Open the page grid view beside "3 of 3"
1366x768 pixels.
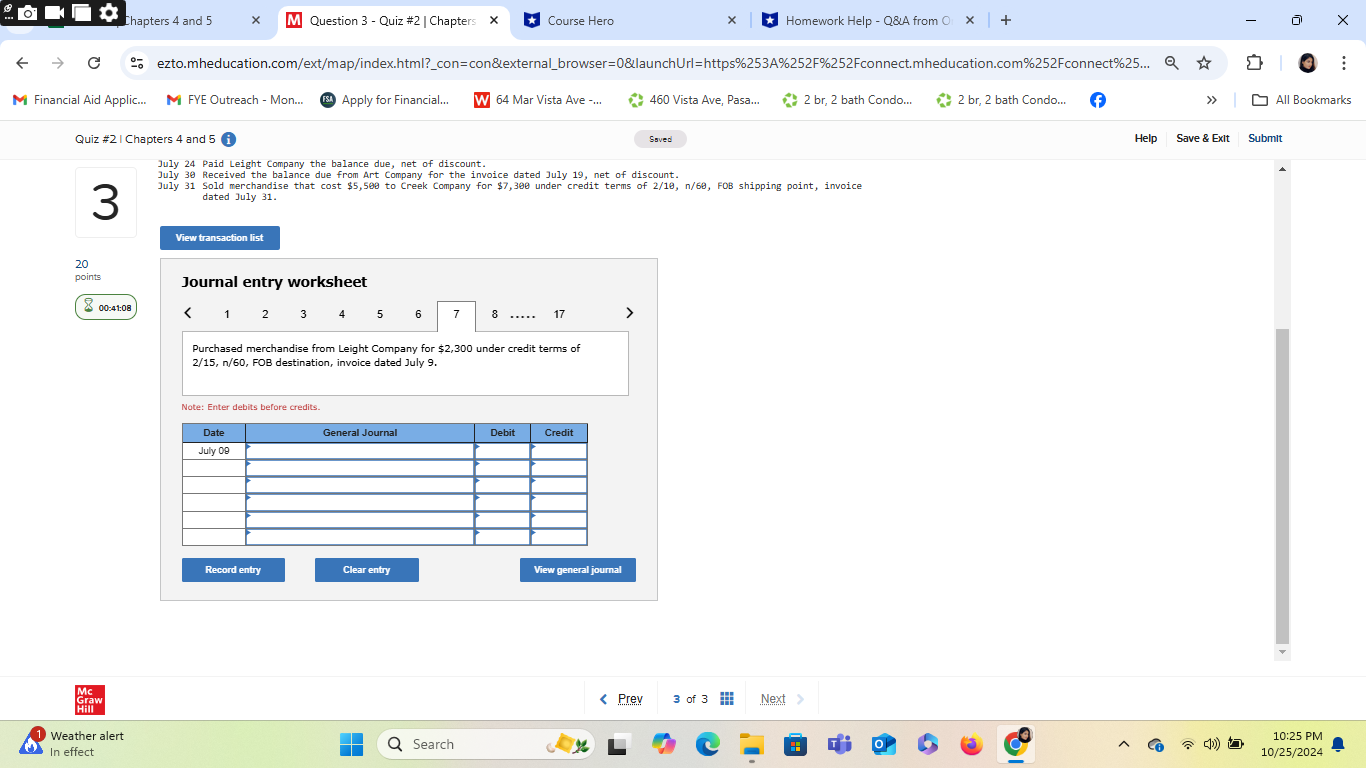coord(726,698)
